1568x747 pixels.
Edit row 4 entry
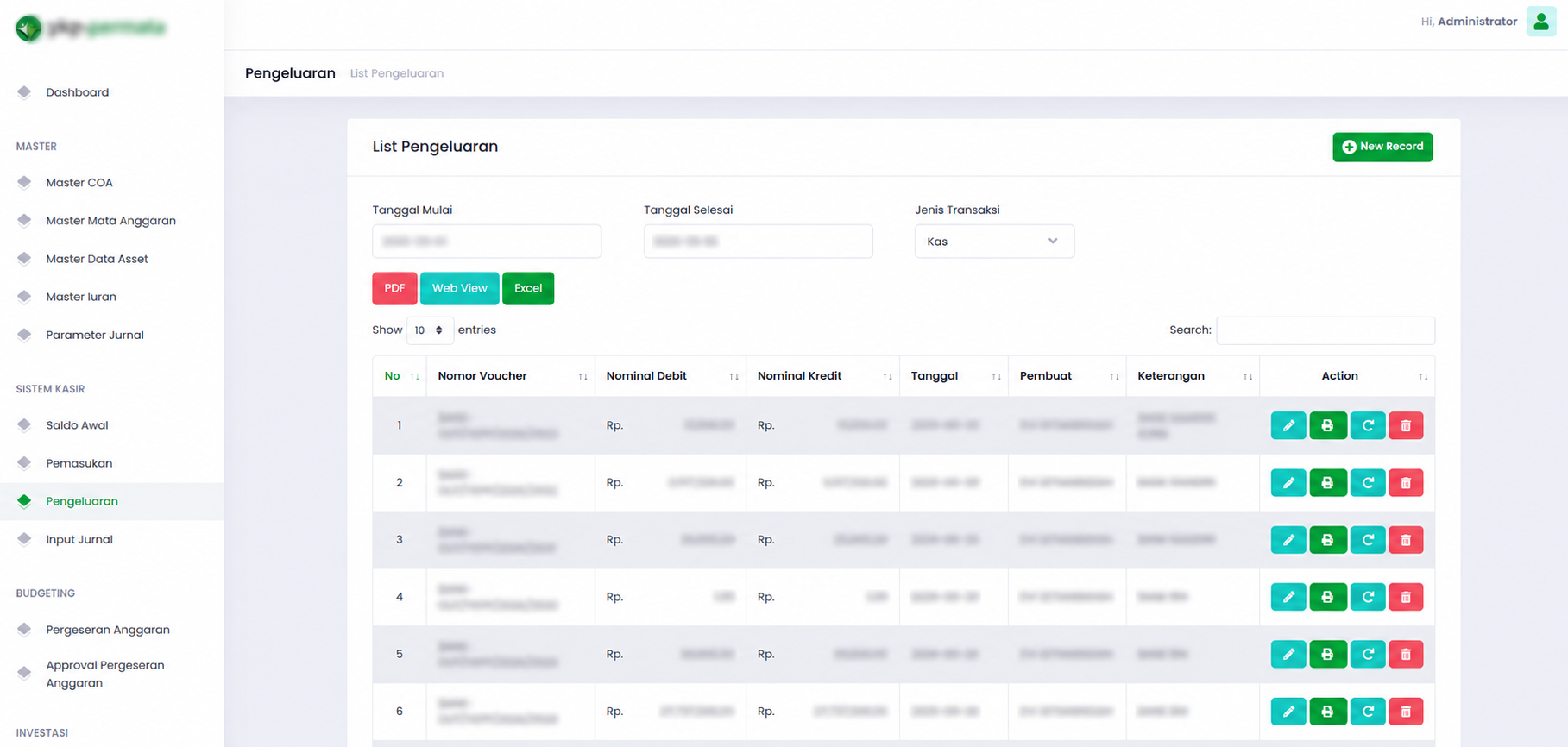(1288, 597)
